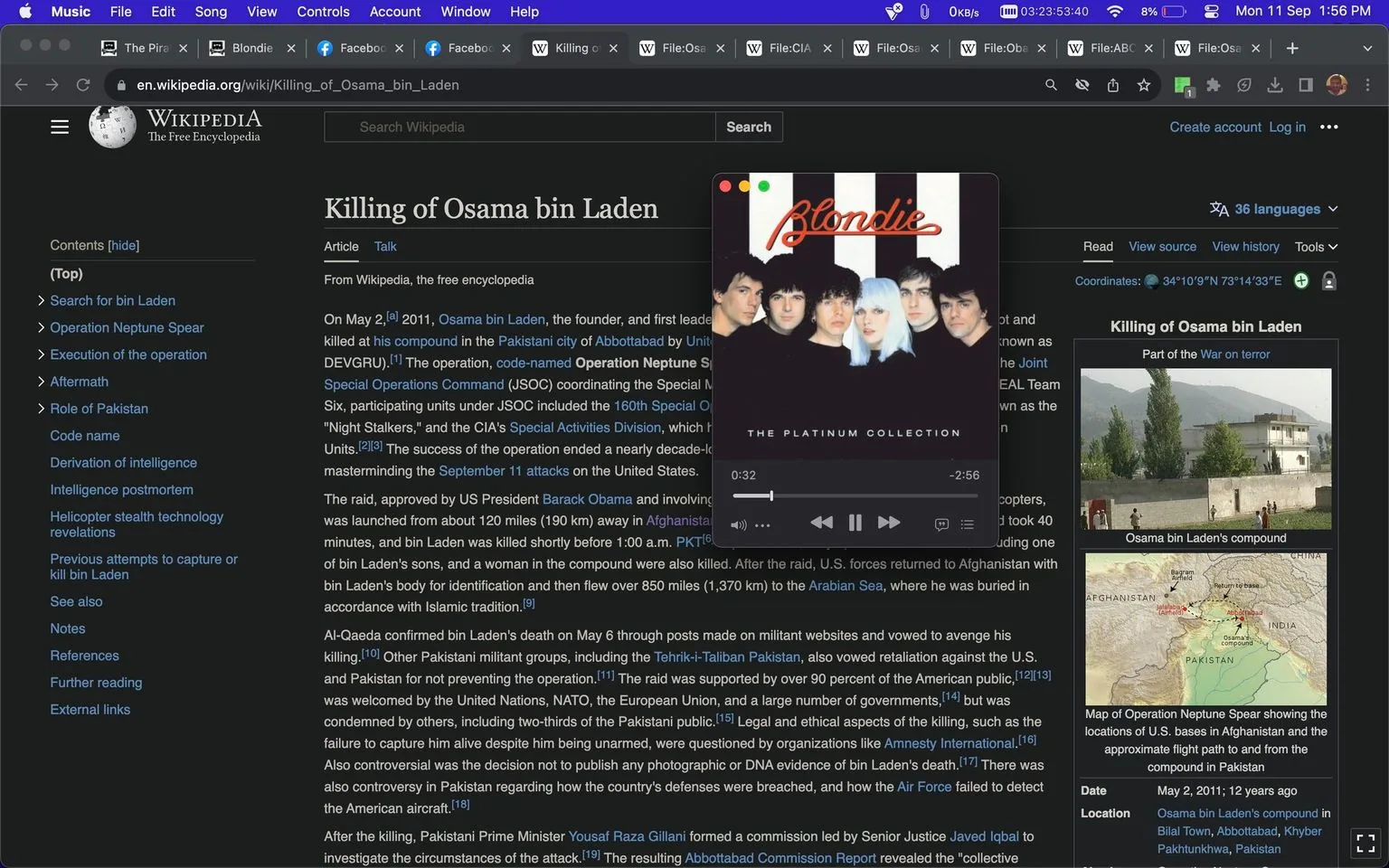Mute the volume in the Music mini player
Viewport: 1389px width, 868px height.
coord(737,524)
